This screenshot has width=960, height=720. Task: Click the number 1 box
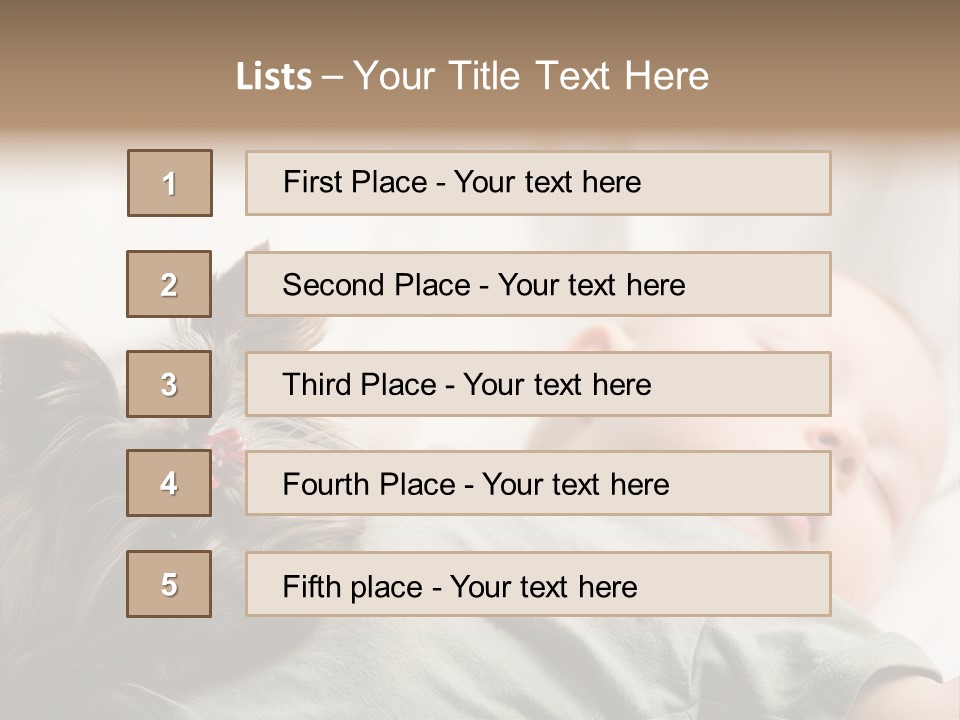click(x=170, y=183)
